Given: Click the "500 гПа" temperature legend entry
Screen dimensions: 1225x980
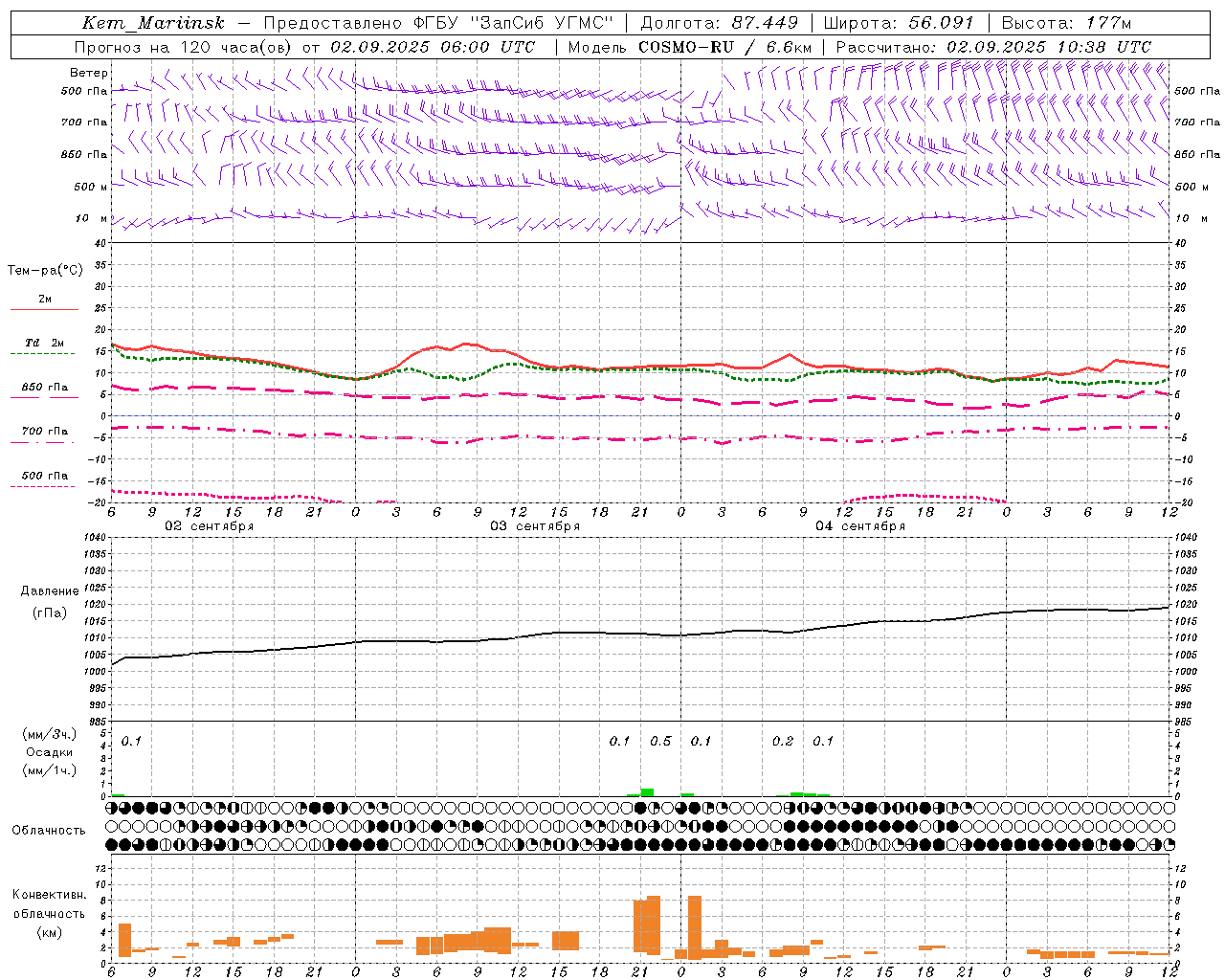Looking at the screenshot, I should click(x=44, y=476).
